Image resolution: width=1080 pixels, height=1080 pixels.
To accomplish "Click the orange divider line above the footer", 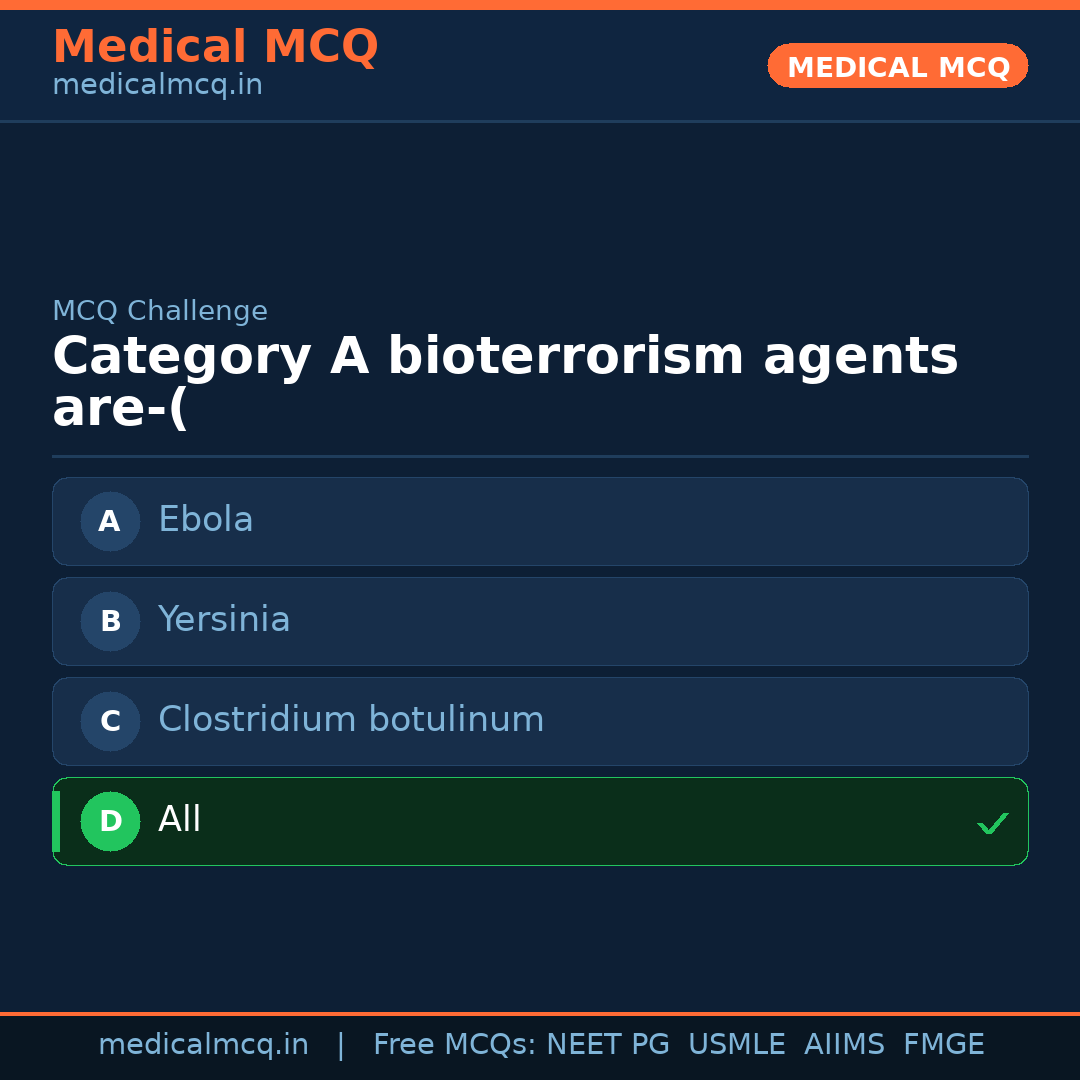I will coord(540,1012).
